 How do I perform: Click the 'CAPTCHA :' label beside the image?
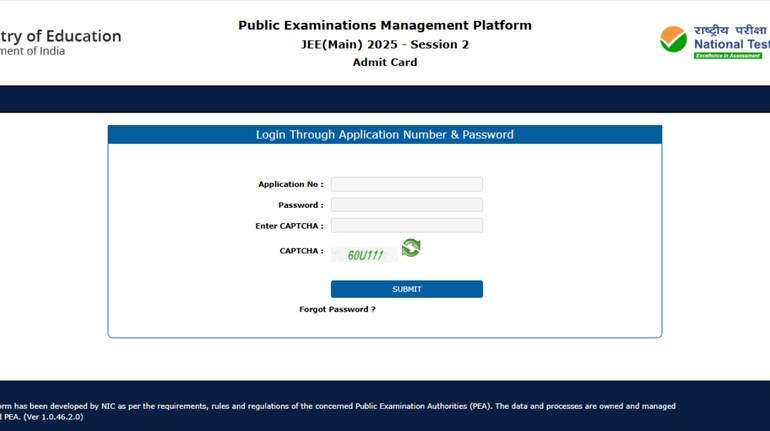[x=301, y=251]
